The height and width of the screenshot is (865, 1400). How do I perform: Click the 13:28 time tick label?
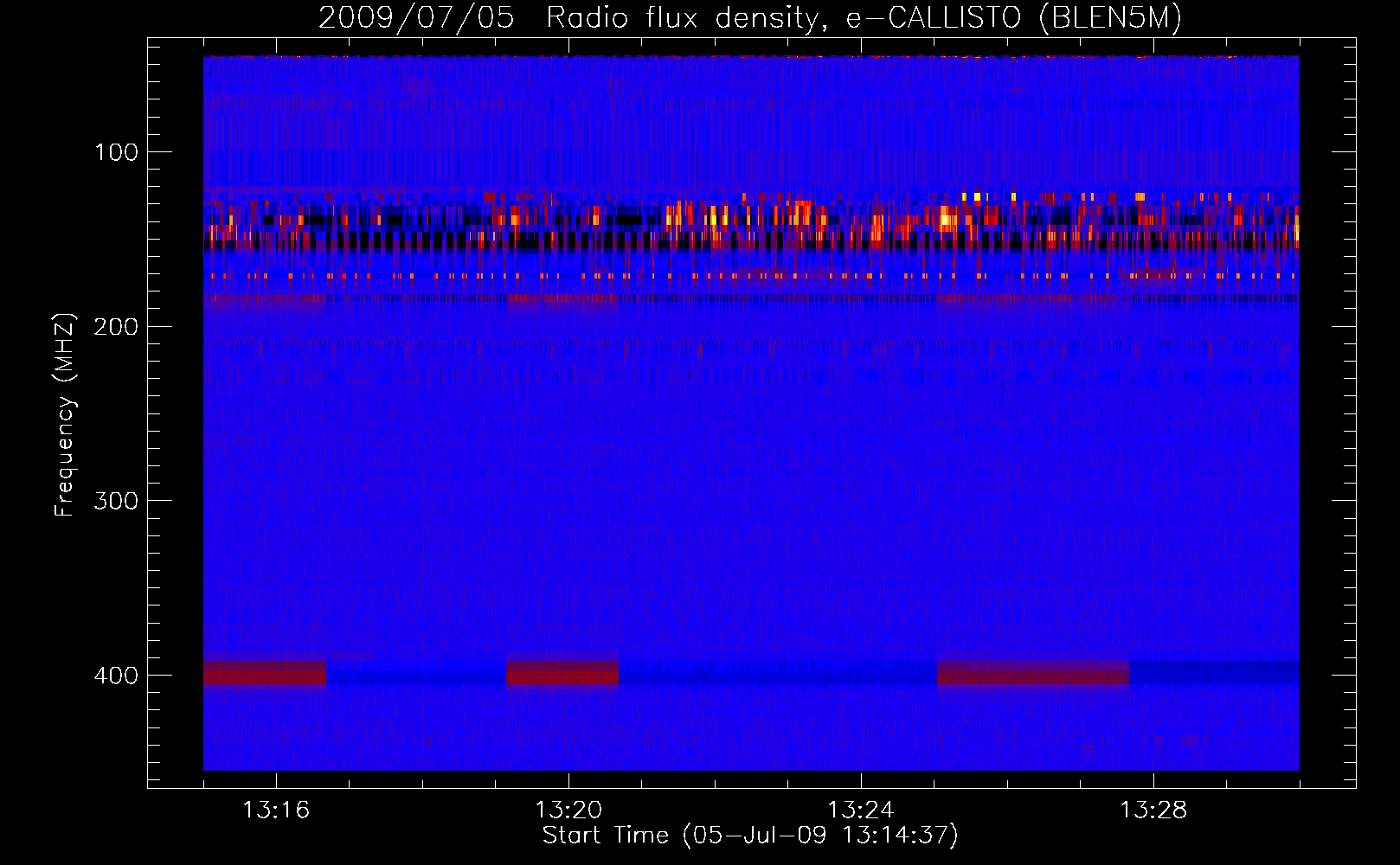(x=1153, y=811)
